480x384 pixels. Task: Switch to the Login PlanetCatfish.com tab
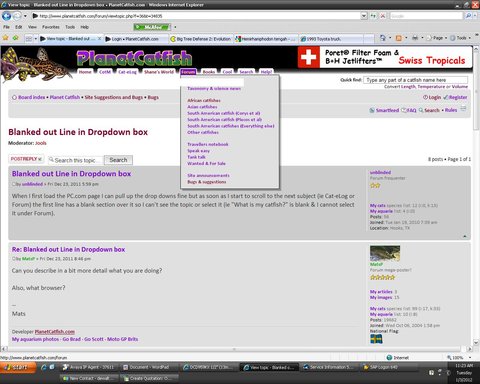[x=135, y=39]
